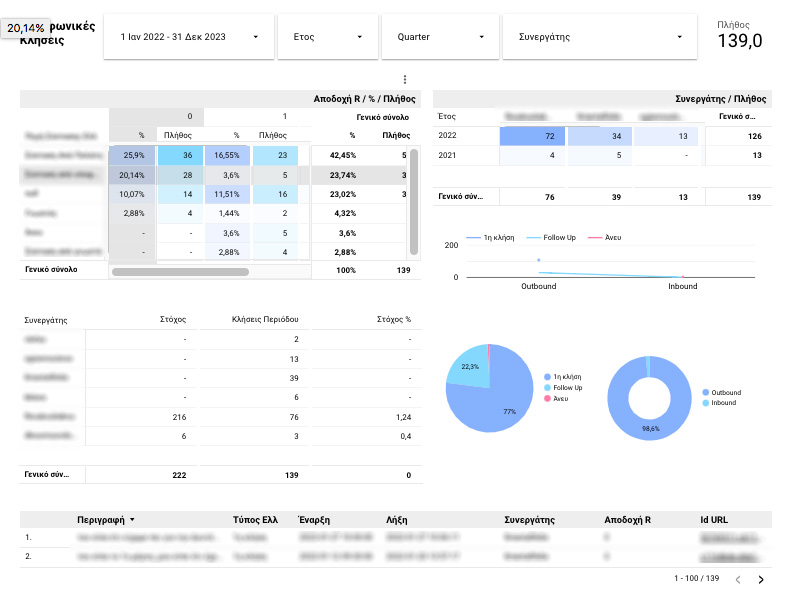Click Στόχος % value 1,24
Viewport: 794px width, 594px height.
tap(404, 417)
